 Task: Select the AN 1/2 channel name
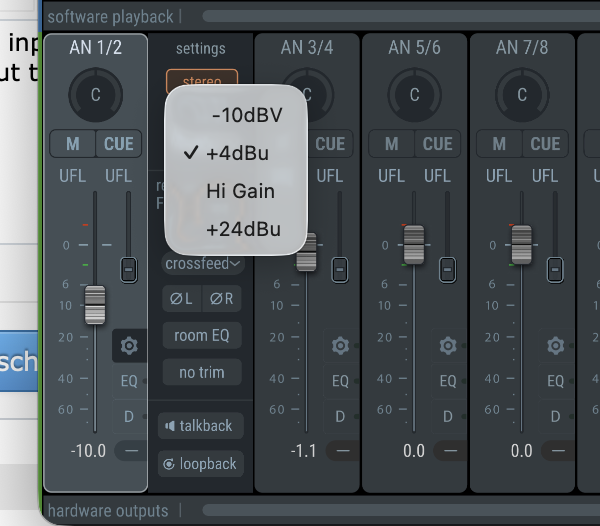(96, 48)
